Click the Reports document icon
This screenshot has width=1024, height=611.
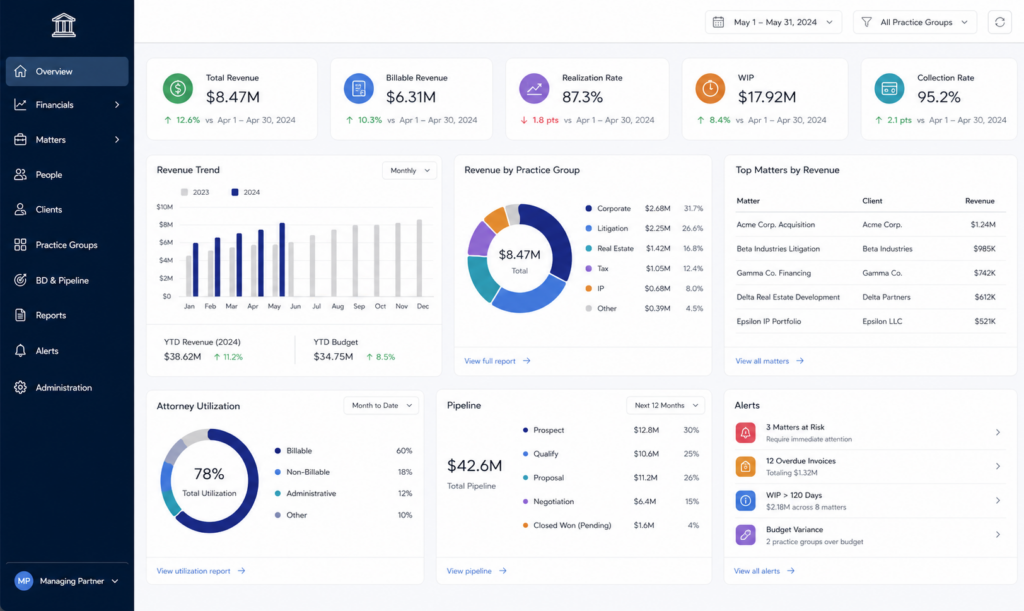point(20,315)
